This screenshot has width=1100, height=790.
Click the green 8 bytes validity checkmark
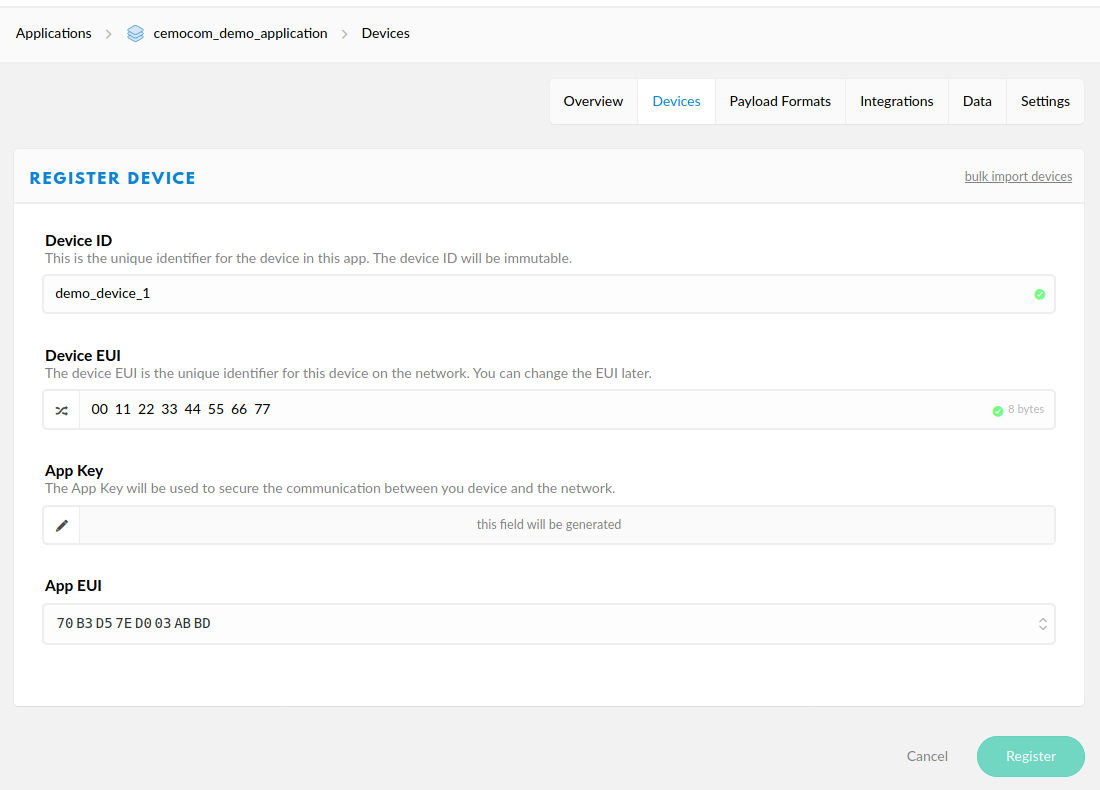click(998, 411)
